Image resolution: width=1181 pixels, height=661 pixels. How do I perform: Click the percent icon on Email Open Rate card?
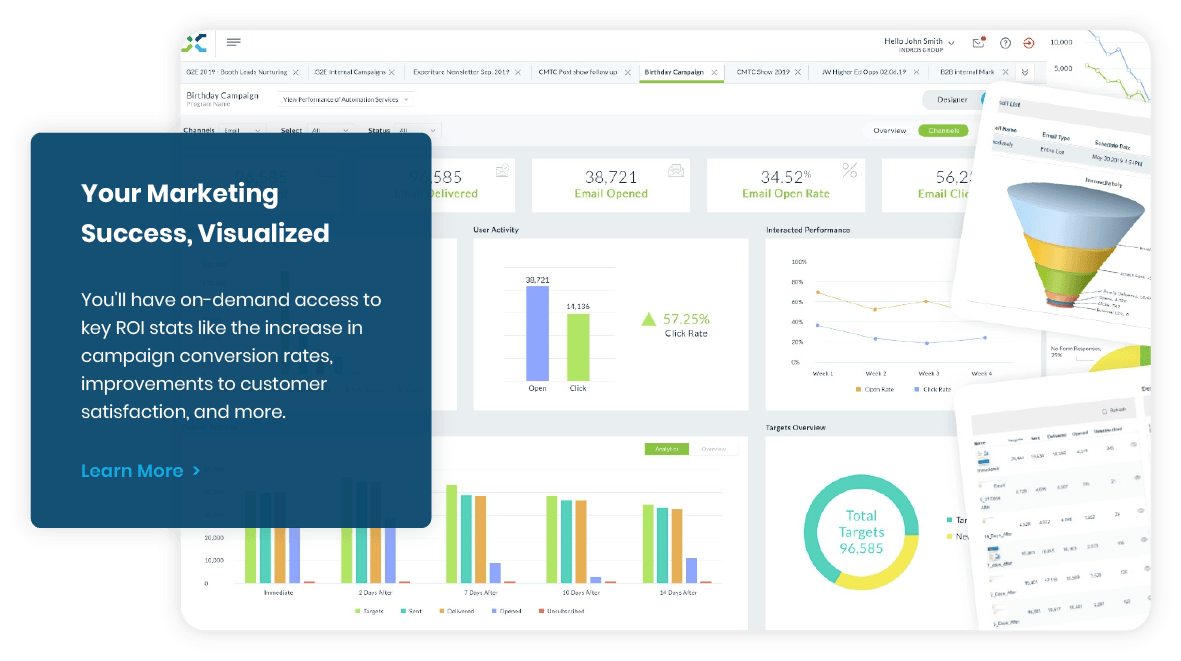coord(850,170)
